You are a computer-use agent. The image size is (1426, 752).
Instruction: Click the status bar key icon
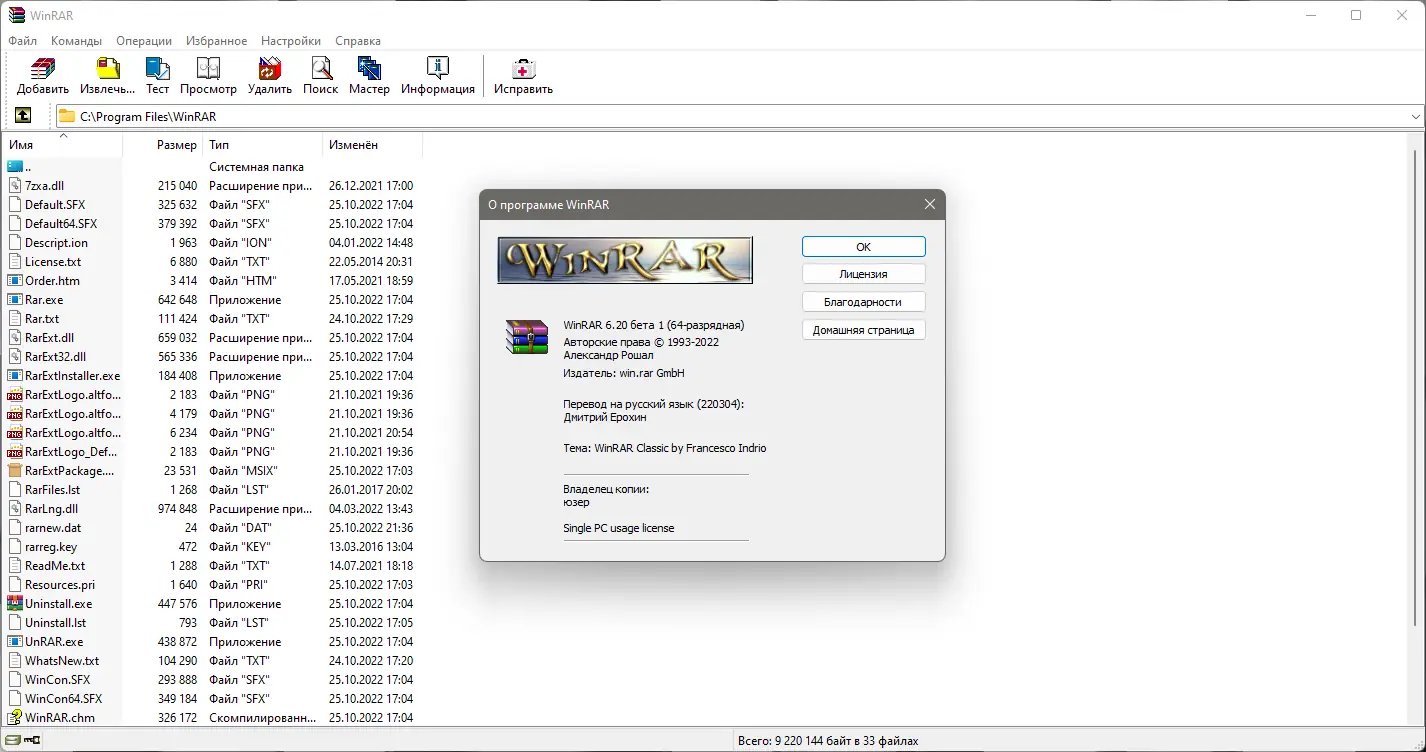pos(33,741)
